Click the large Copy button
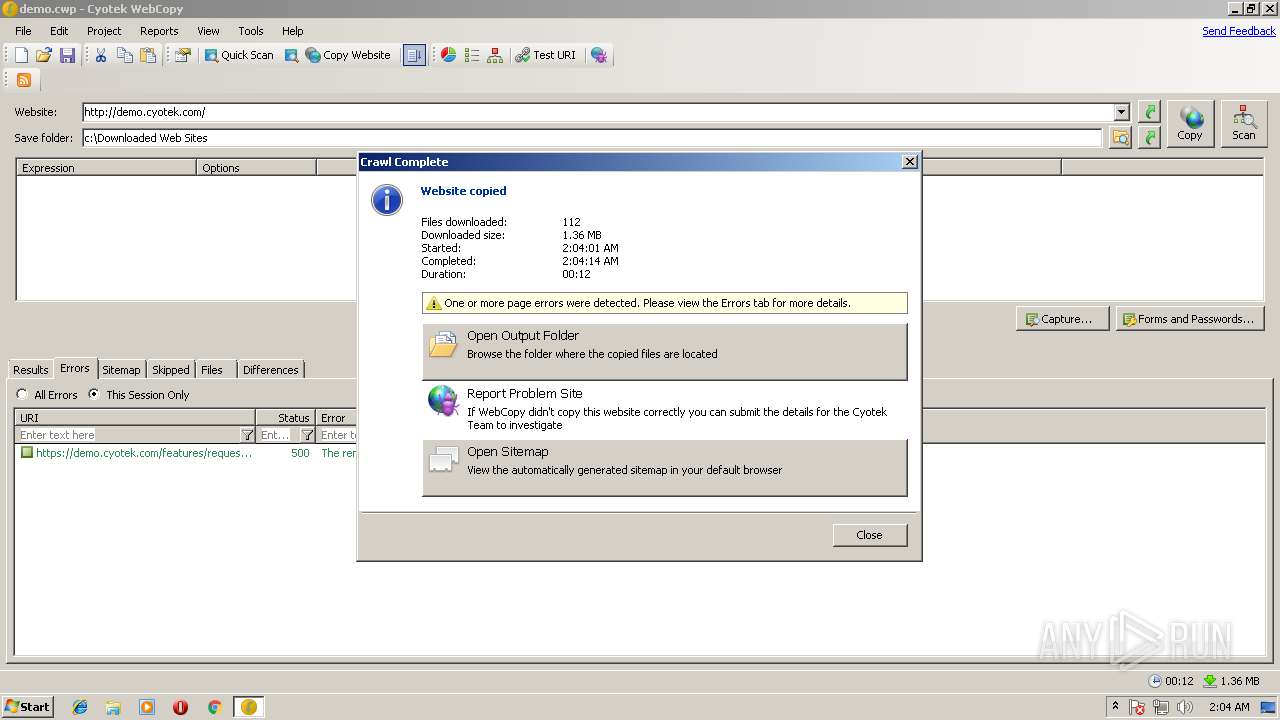The width and height of the screenshot is (1280, 720). [x=1190, y=124]
